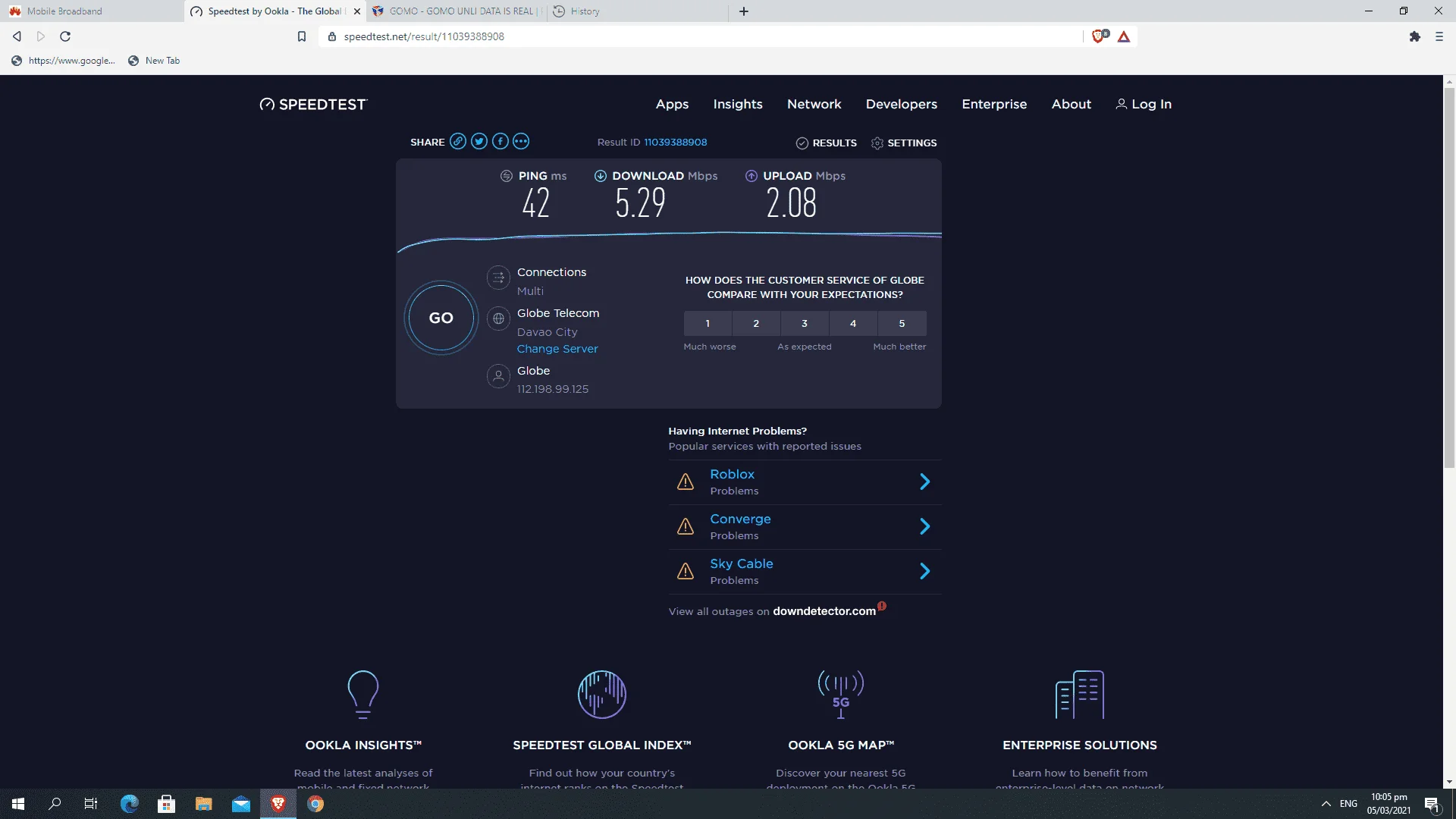This screenshot has width=1456, height=819.
Task: Close the Speedtest by Ookla tab
Action: [357, 11]
